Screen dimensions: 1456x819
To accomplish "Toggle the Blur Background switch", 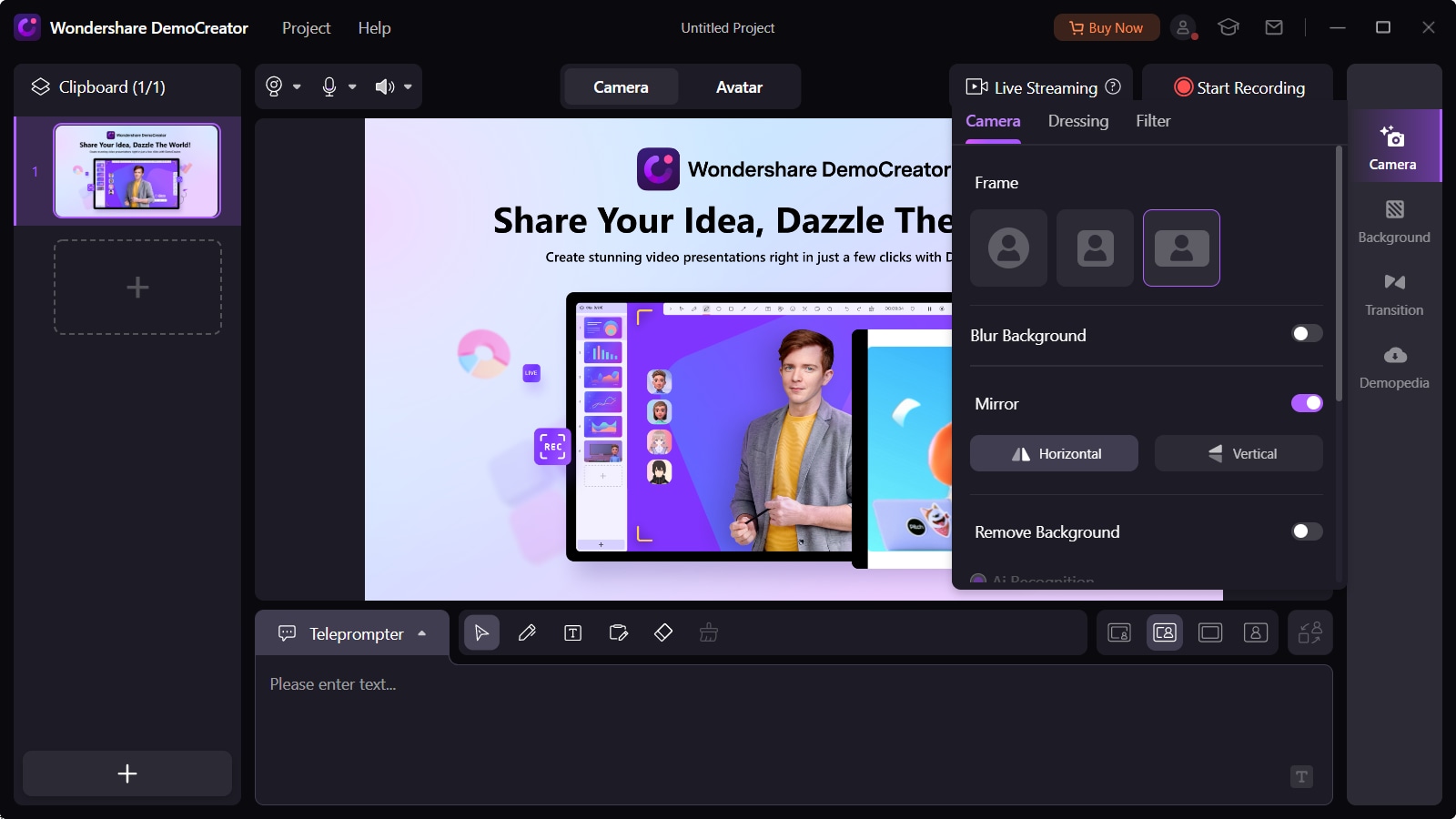I will point(1307,334).
